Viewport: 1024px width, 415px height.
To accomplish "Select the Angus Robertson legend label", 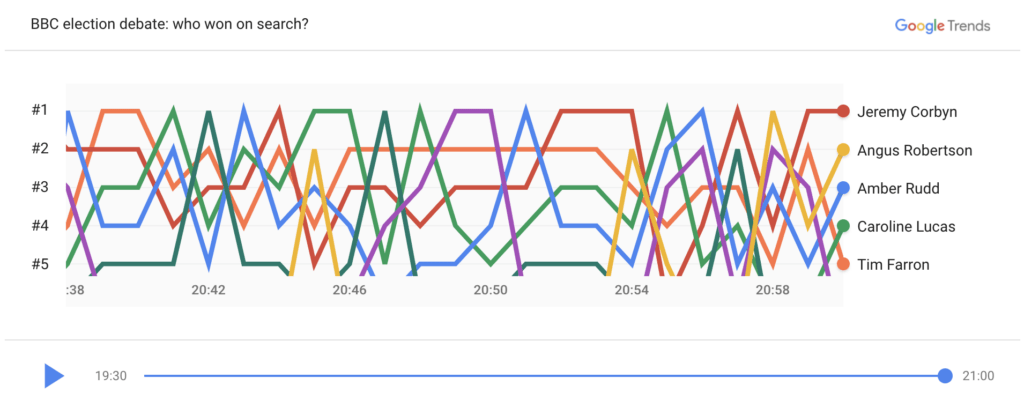I will click(915, 150).
